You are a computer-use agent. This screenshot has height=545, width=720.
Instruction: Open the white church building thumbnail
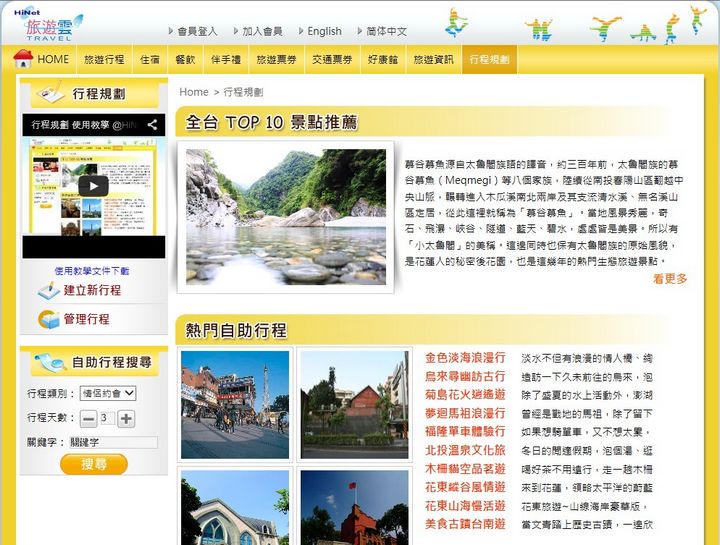click(x=235, y=507)
